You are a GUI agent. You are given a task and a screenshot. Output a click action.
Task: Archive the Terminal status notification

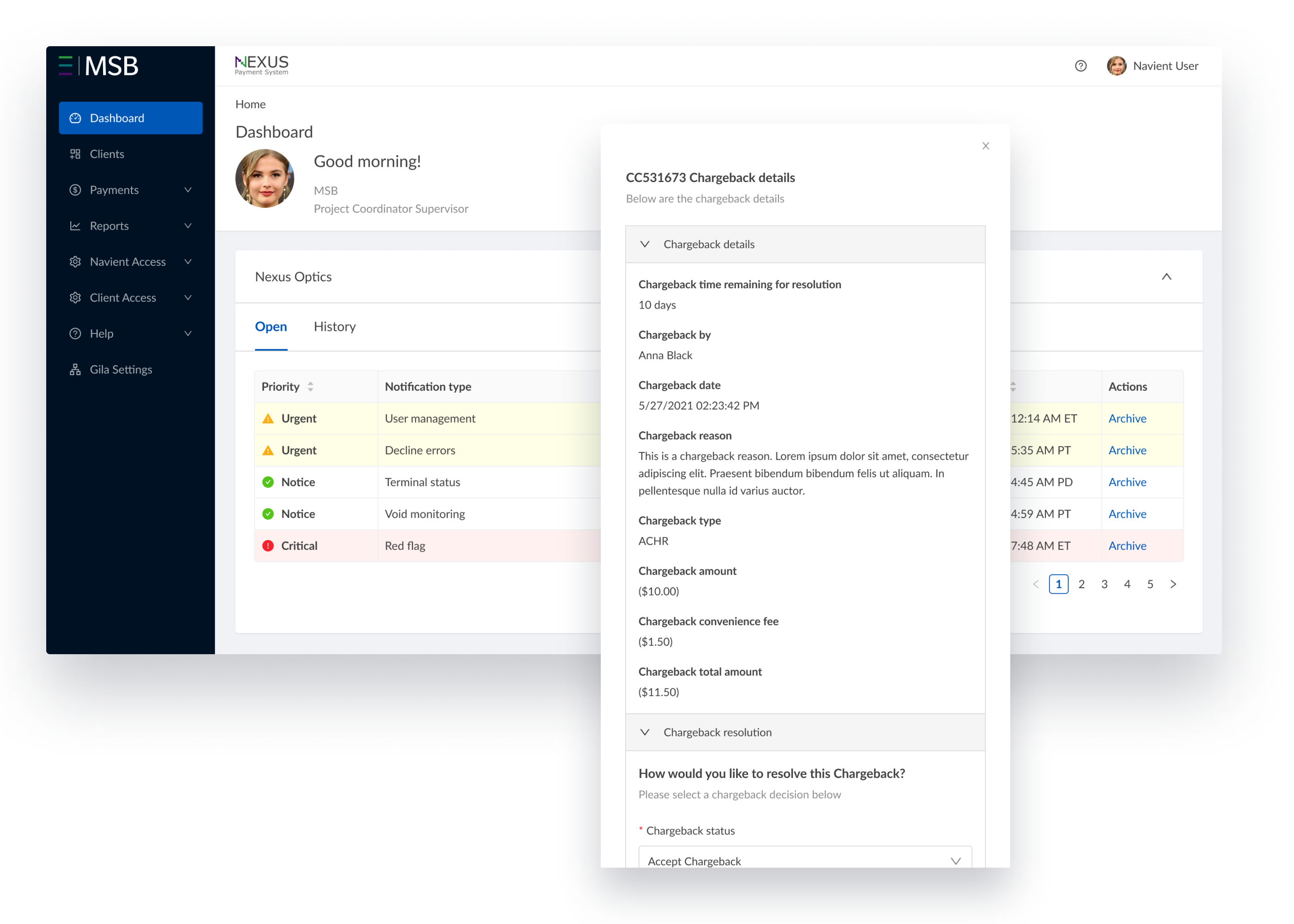point(1127,482)
